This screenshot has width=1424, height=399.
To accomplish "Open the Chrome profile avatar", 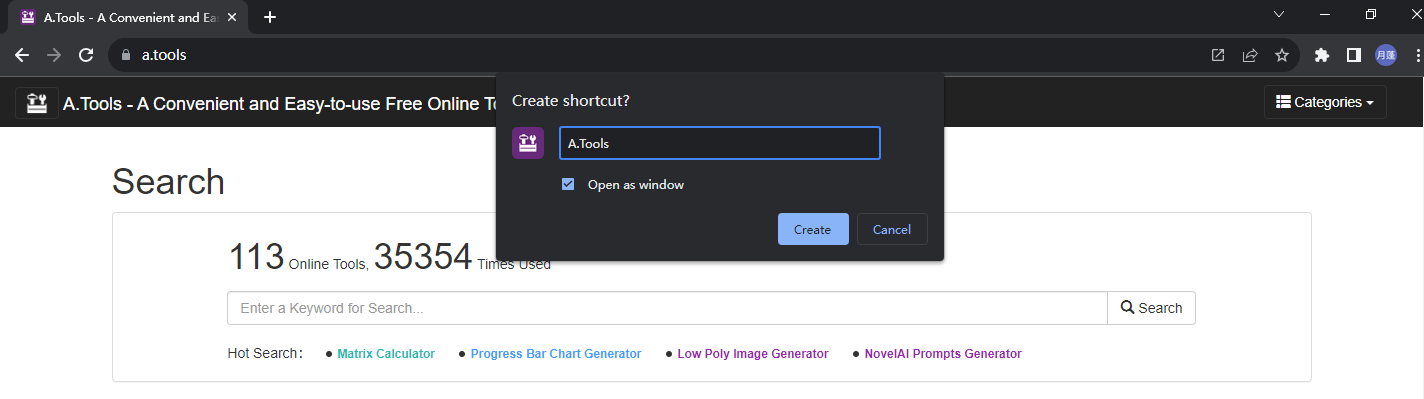I will pos(1385,55).
